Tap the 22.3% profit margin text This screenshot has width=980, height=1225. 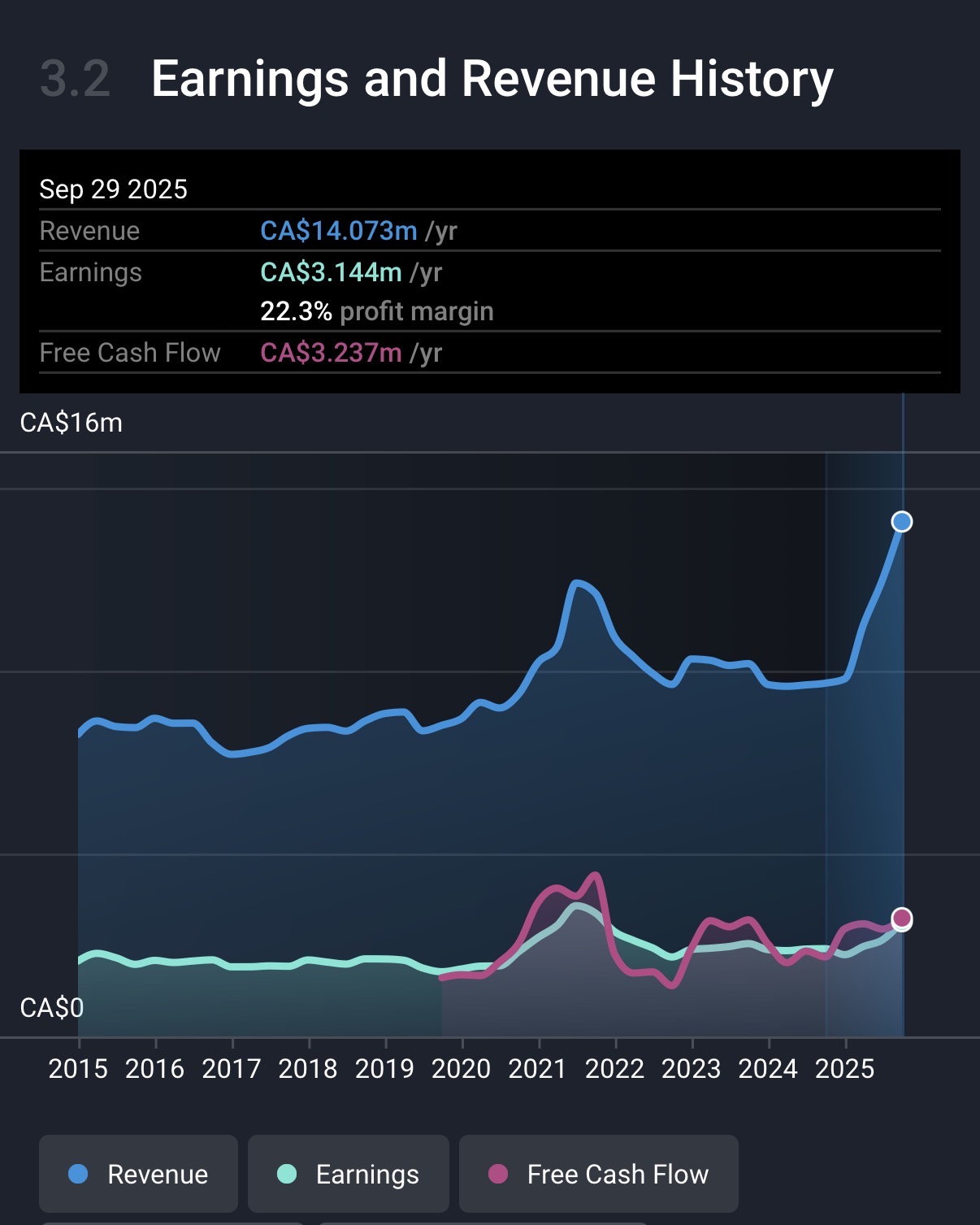(x=376, y=311)
